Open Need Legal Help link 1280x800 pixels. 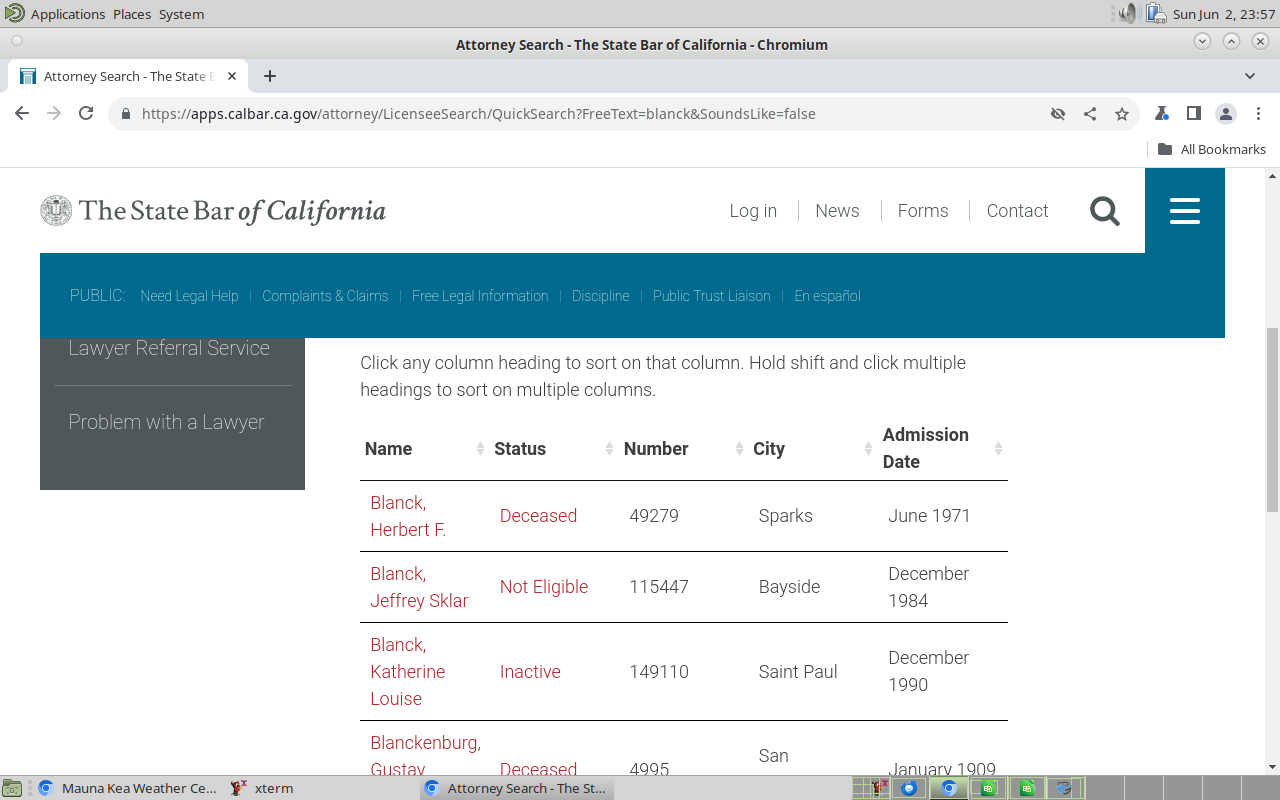189,296
